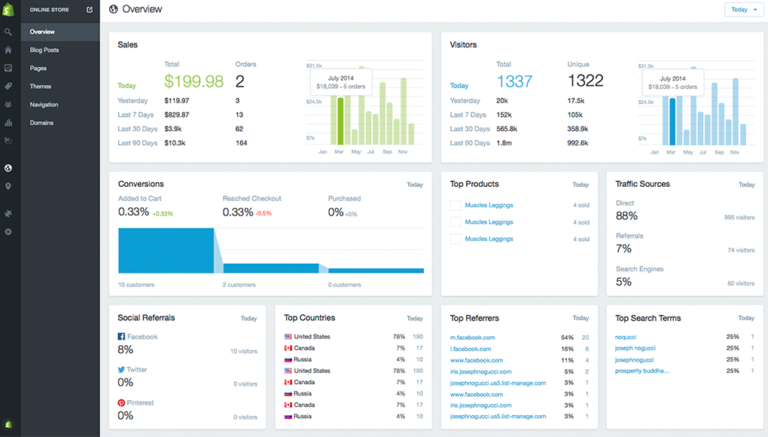
Task: Click the 'joseph nogucci' search term link
Action: [636, 348]
